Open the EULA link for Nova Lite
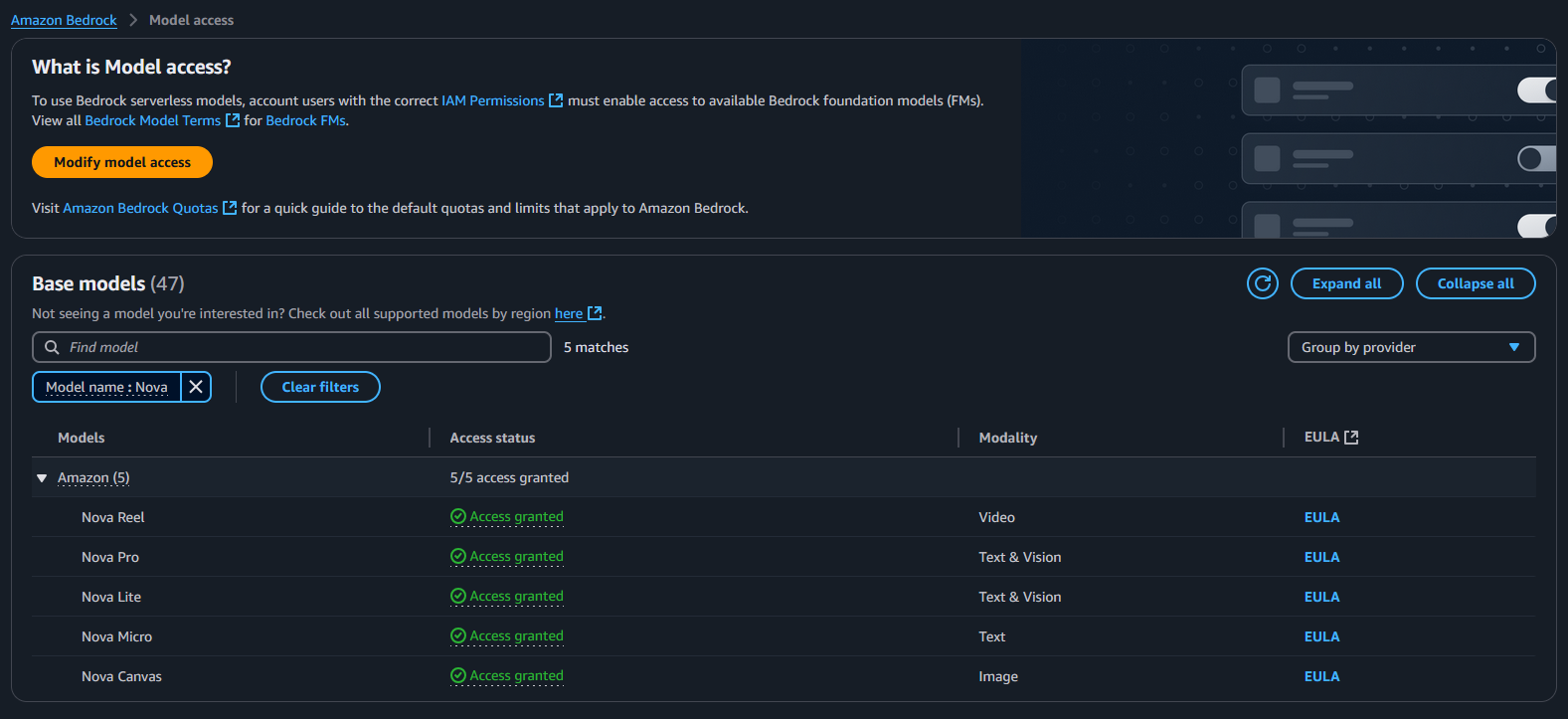 1321,597
